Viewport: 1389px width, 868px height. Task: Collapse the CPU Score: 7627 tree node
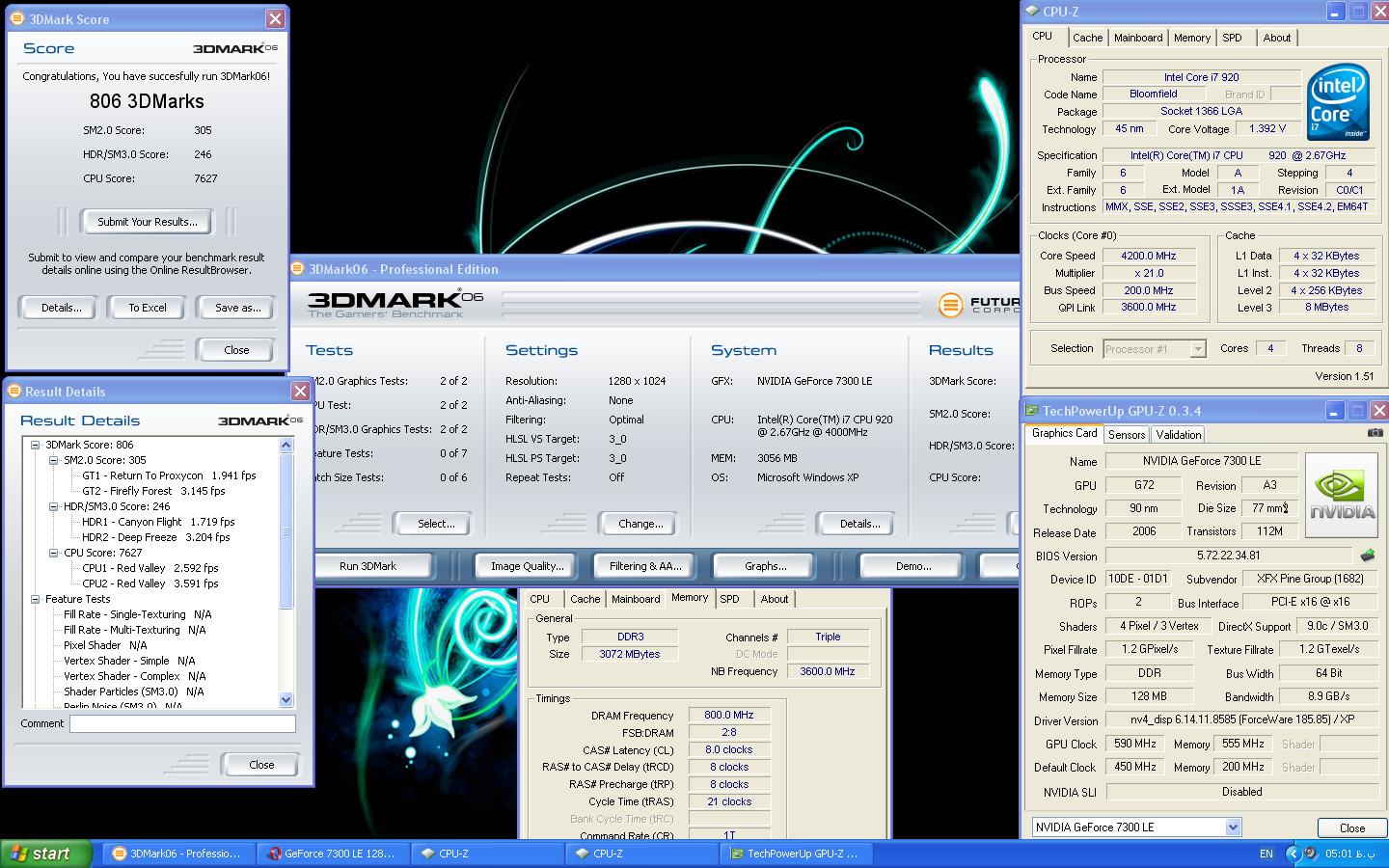(54, 553)
